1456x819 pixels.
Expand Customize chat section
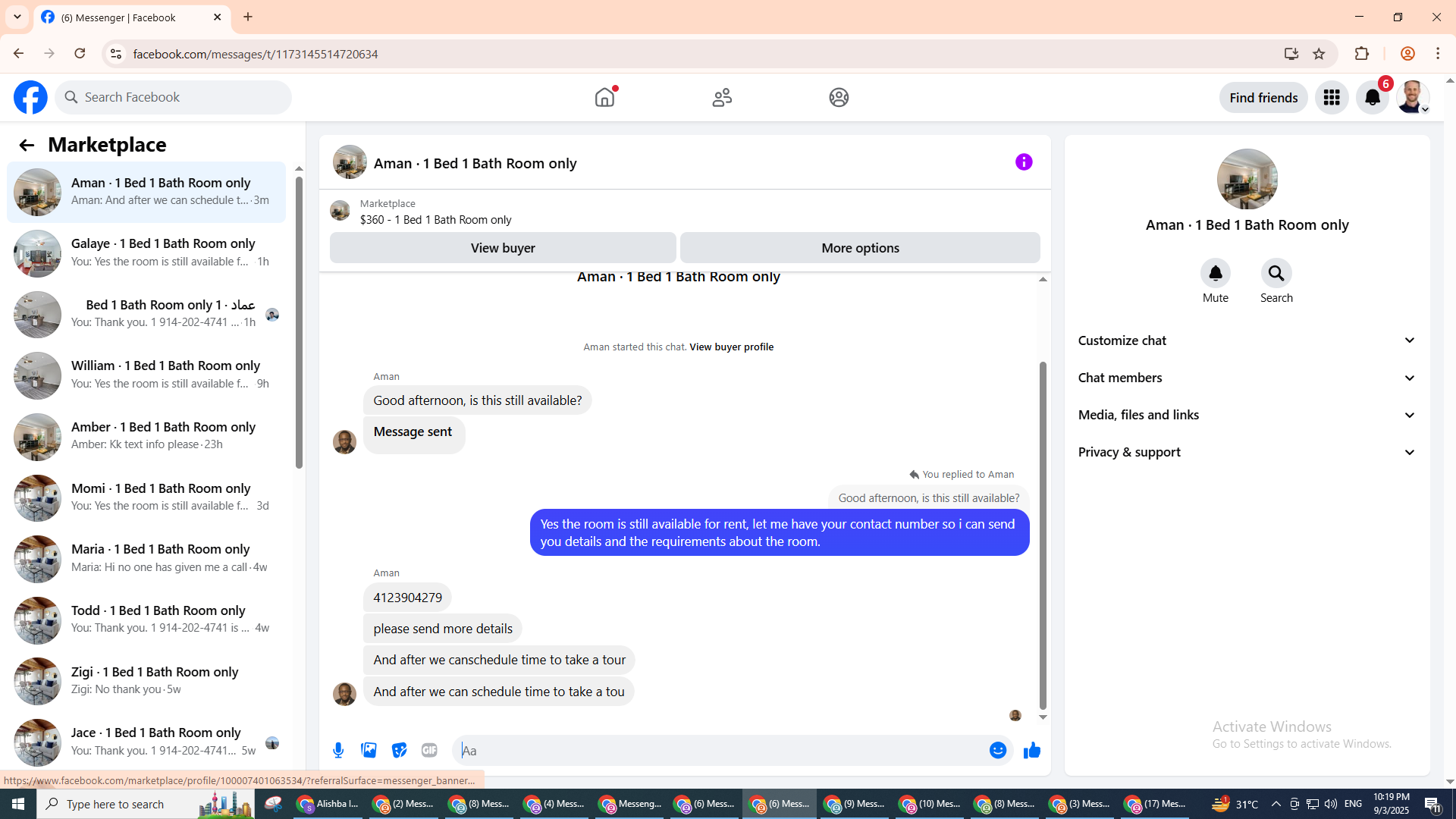(1247, 340)
